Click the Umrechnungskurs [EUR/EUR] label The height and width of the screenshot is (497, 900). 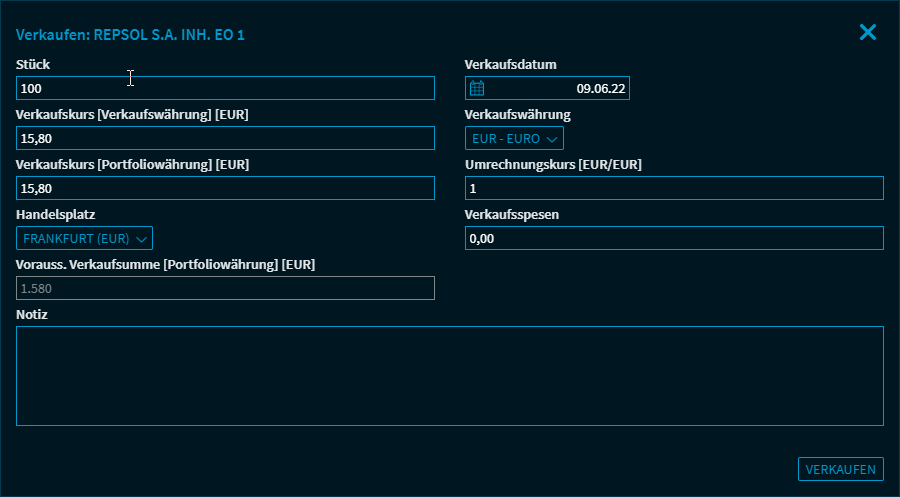coord(553,165)
